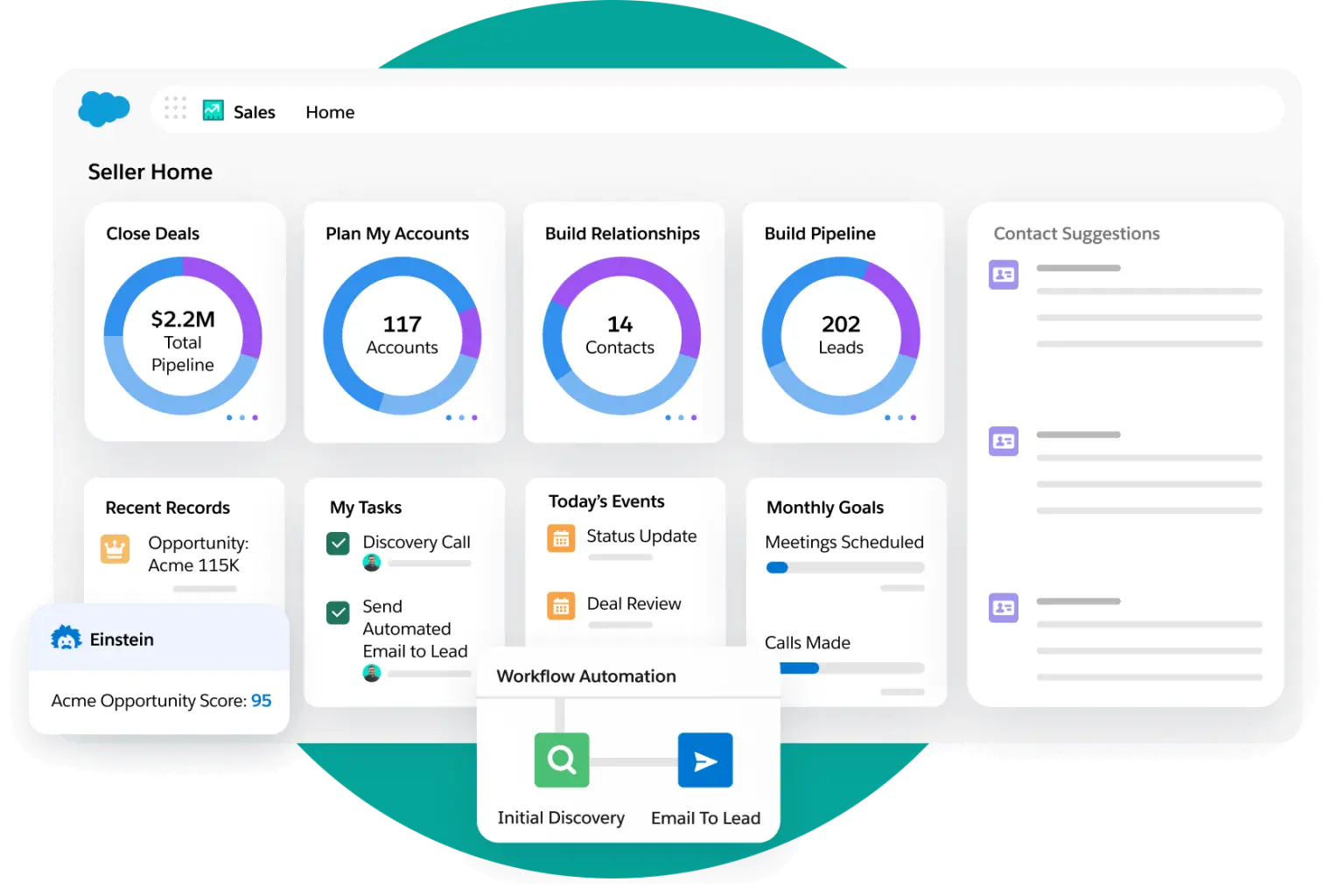Uncheck the Send Automated Email to Lead checkbox

tap(338, 612)
